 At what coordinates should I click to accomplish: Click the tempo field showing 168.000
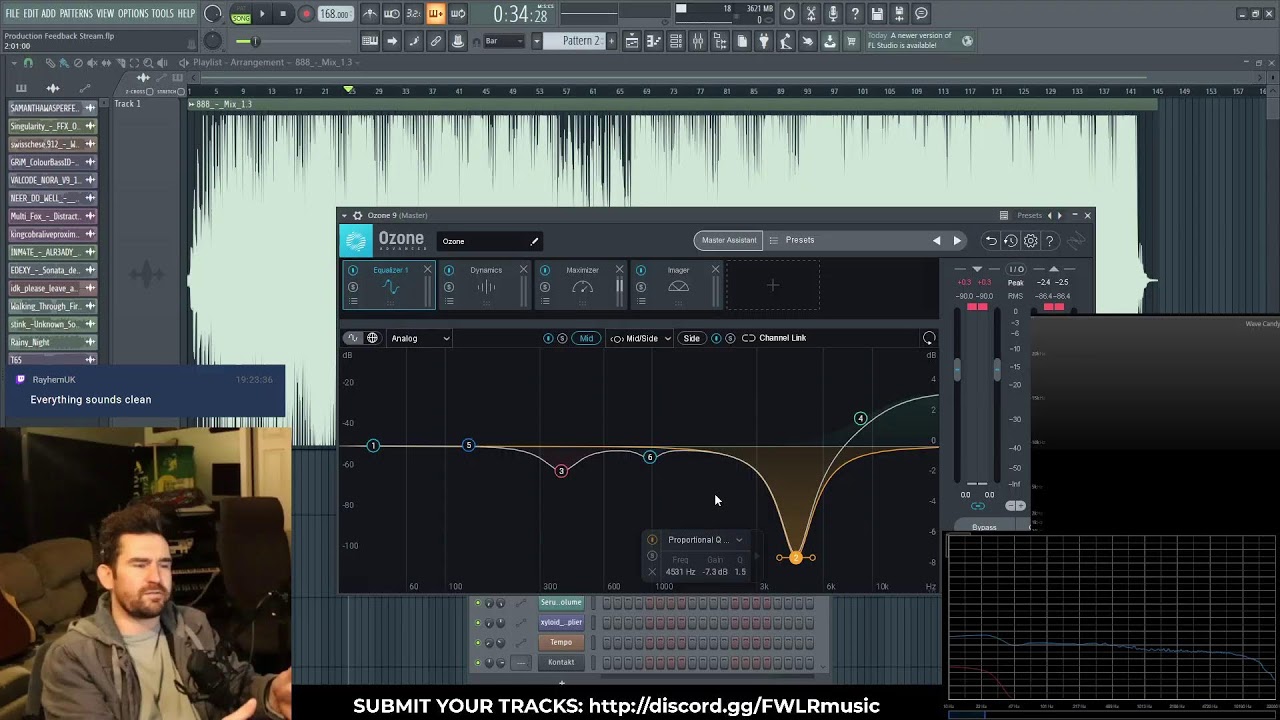point(335,14)
